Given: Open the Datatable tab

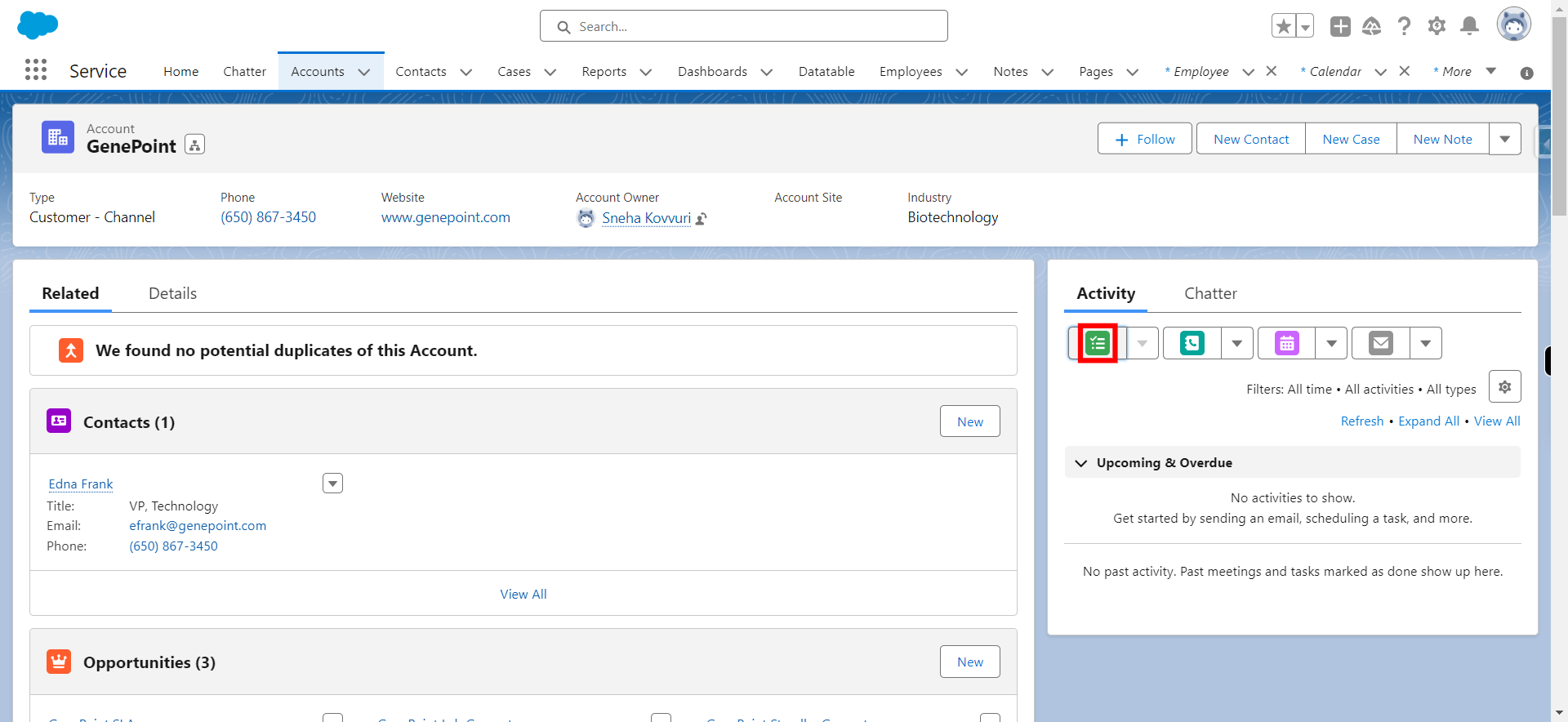Looking at the screenshot, I should [x=826, y=72].
